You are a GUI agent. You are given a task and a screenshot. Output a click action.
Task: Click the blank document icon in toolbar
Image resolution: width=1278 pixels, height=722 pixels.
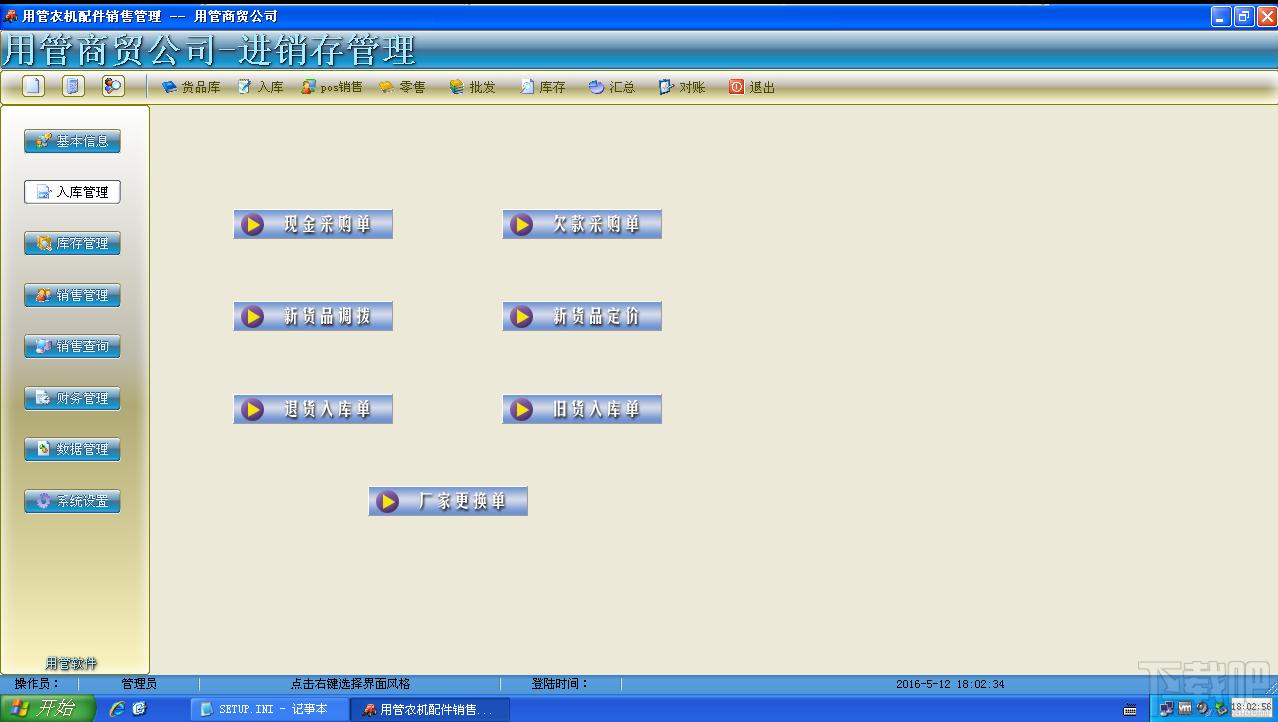[34, 86]
